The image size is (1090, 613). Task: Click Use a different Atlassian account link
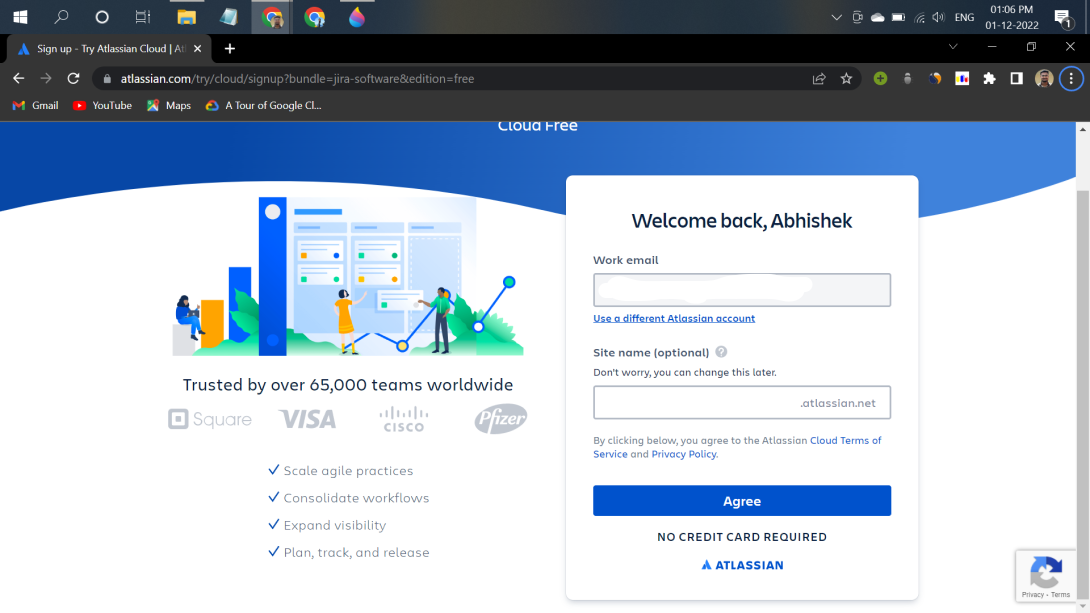674,318
